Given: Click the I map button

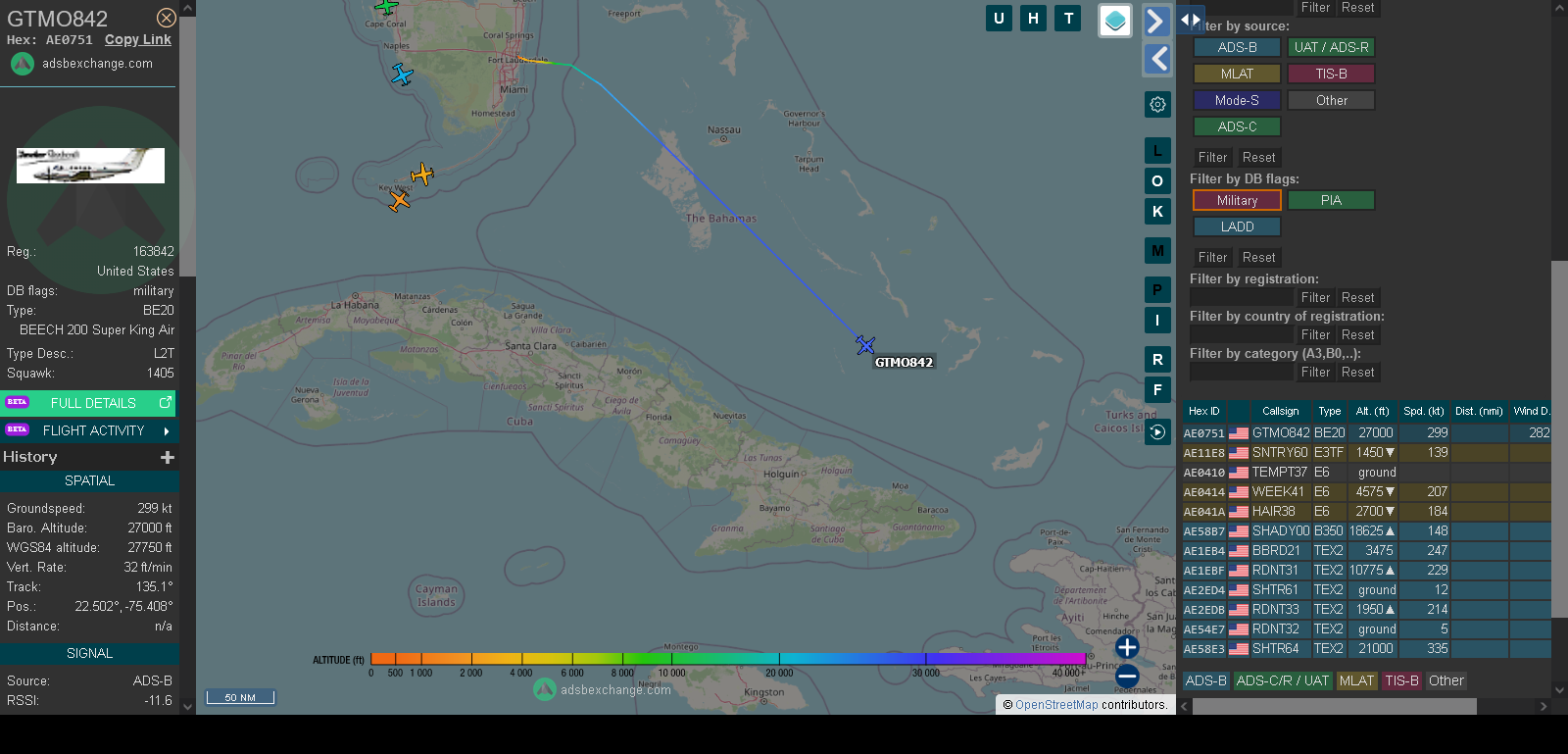Looking at the screenshot, I should [1157, 321].
